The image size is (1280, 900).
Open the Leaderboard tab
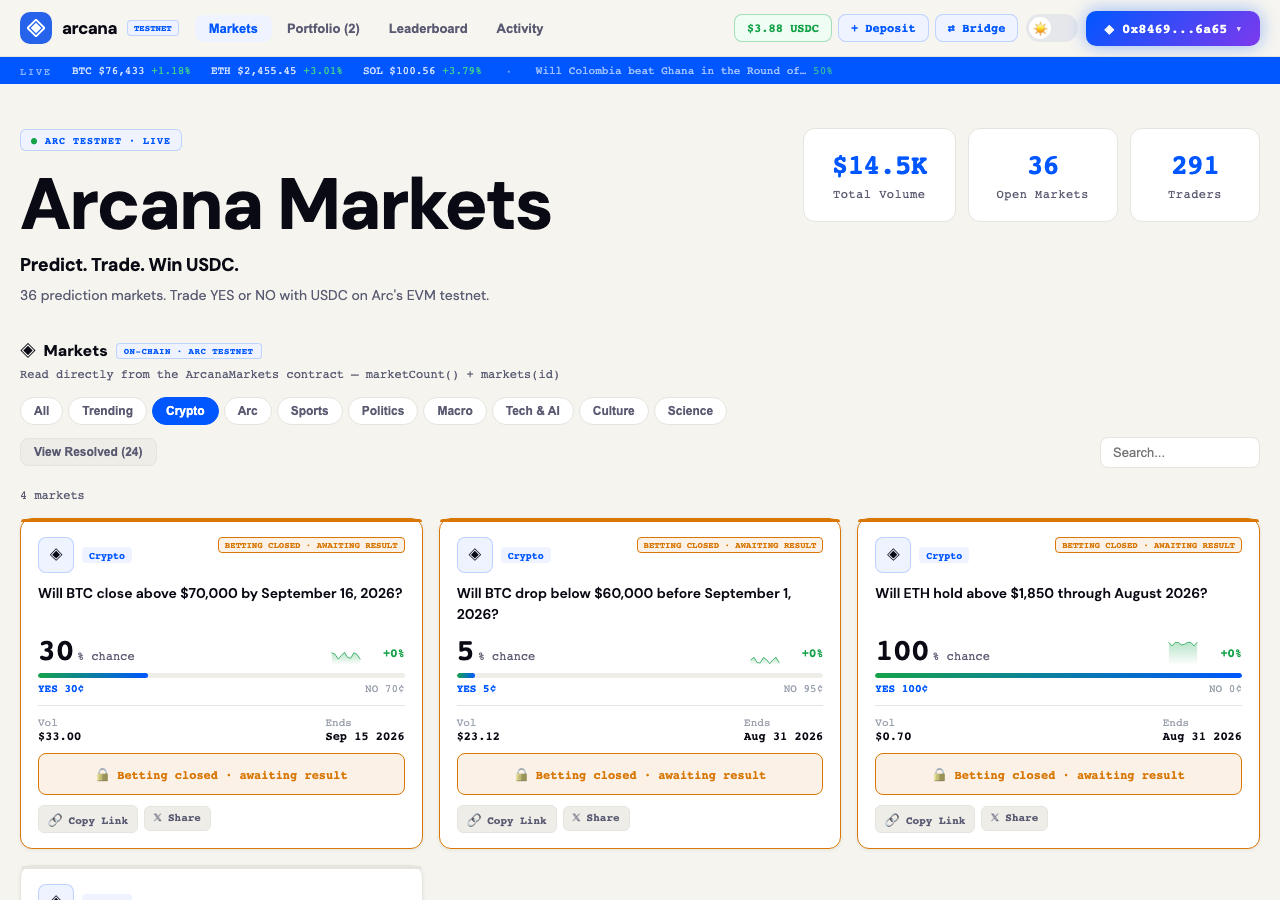(428, 28)
